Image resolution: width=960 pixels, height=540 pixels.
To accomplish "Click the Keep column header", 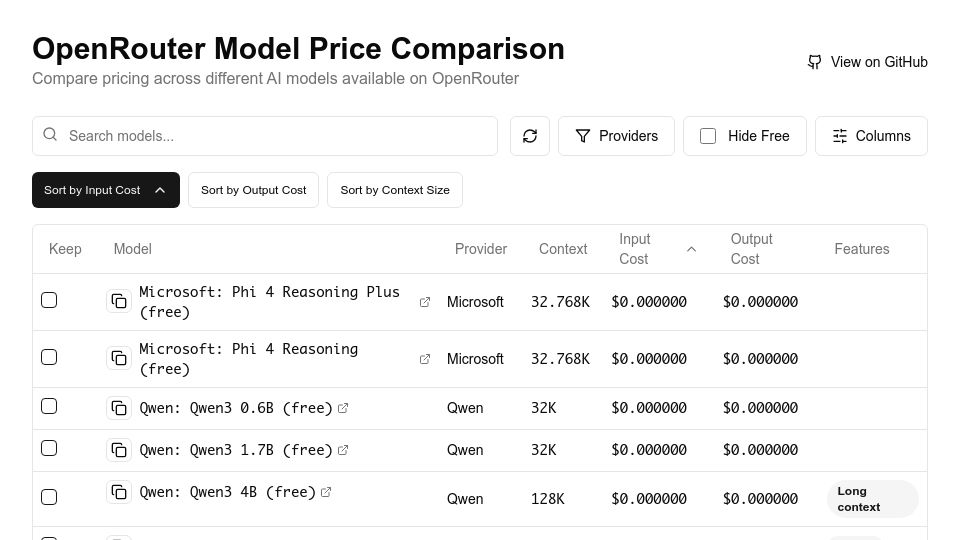I will pos(65,249).
